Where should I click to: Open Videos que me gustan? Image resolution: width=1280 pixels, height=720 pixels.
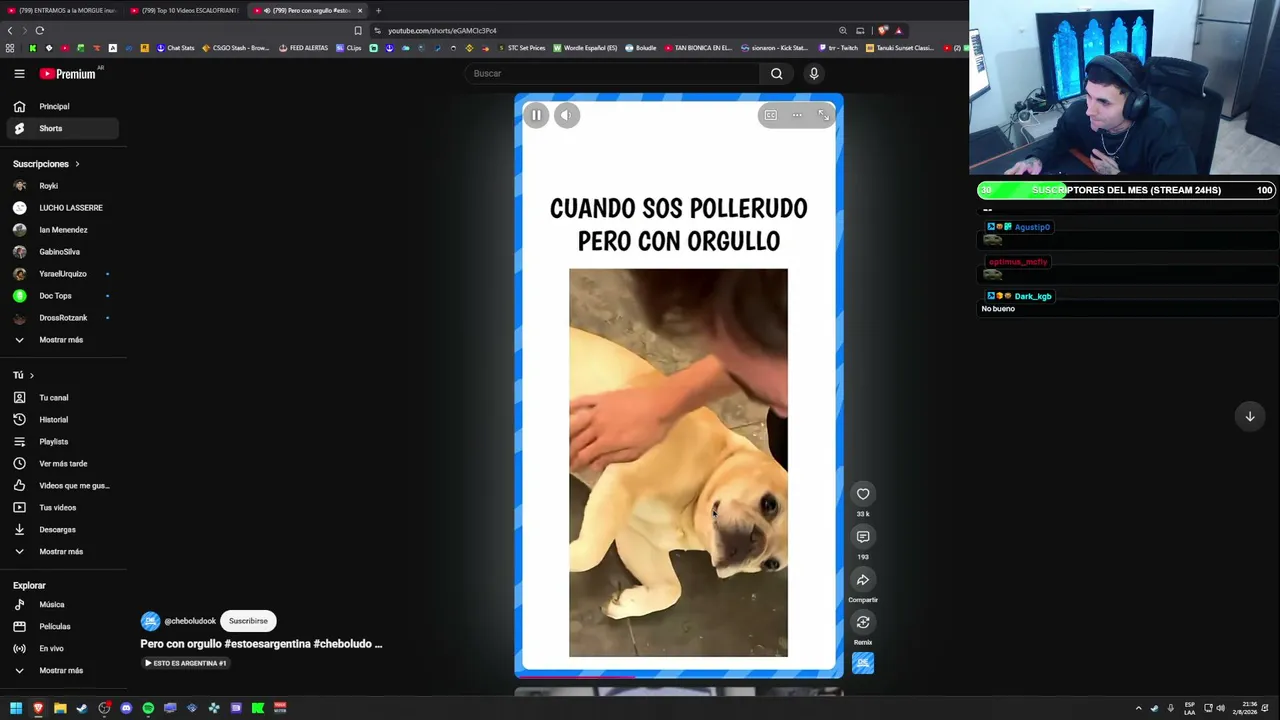point(62,486)
